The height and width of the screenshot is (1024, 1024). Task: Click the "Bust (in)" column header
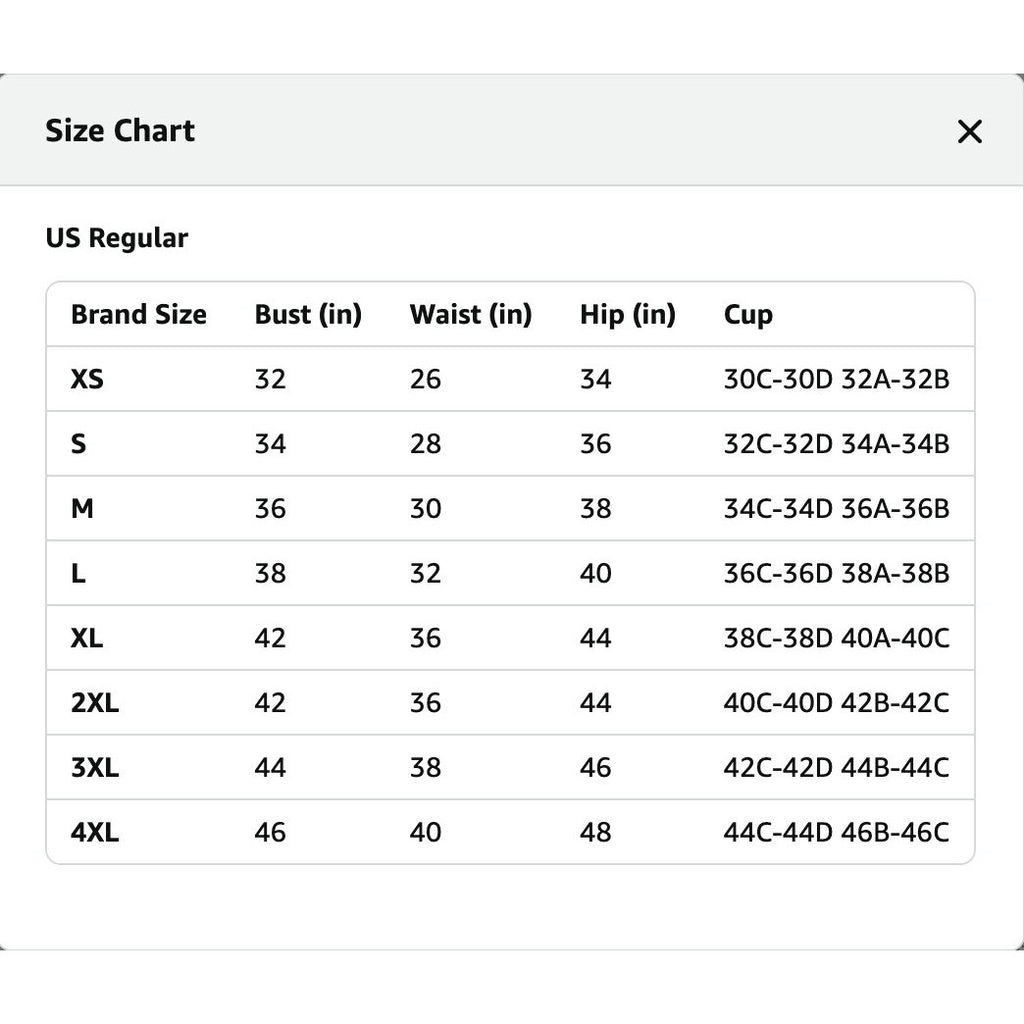(x=308, y=314)
